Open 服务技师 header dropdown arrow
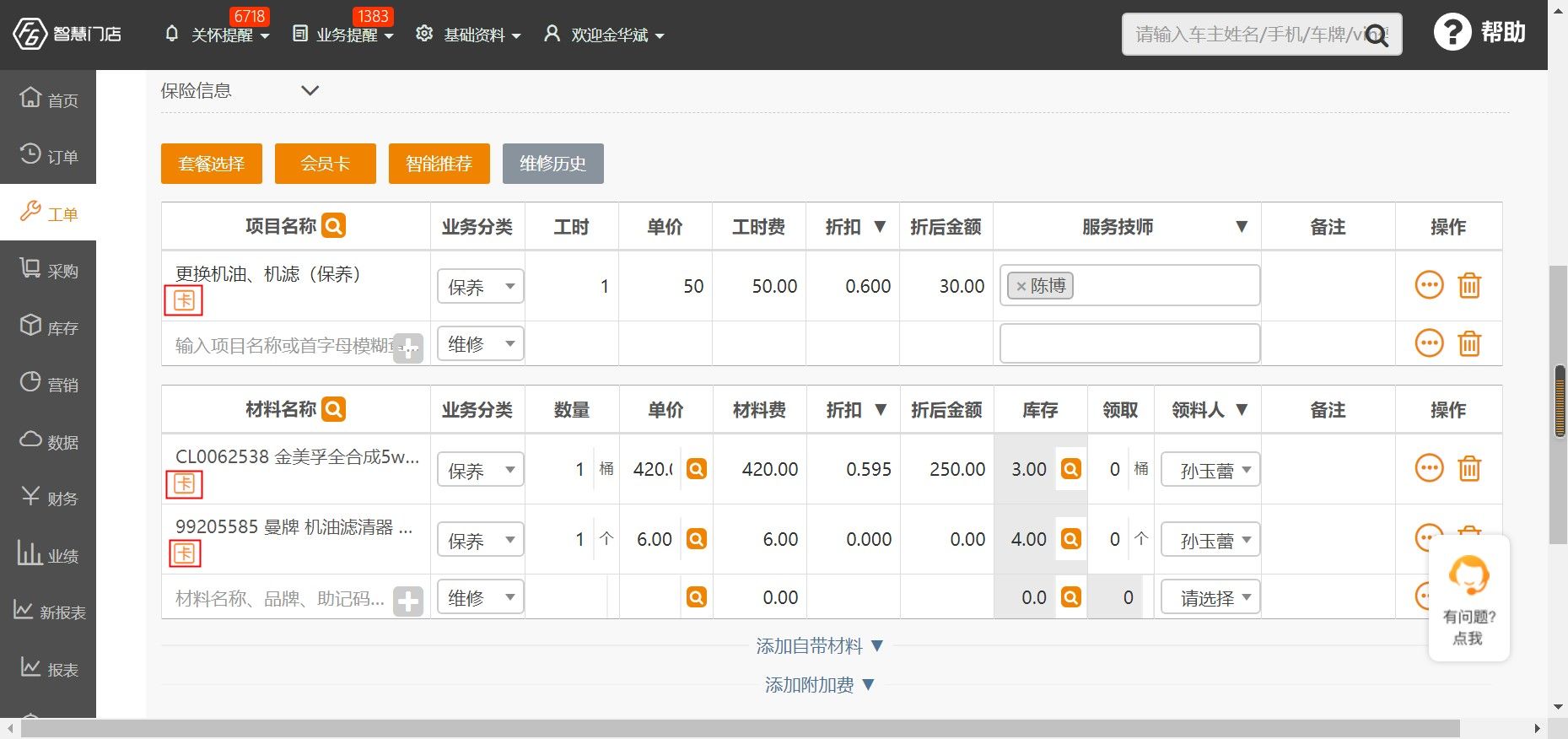 [1241, 226]
